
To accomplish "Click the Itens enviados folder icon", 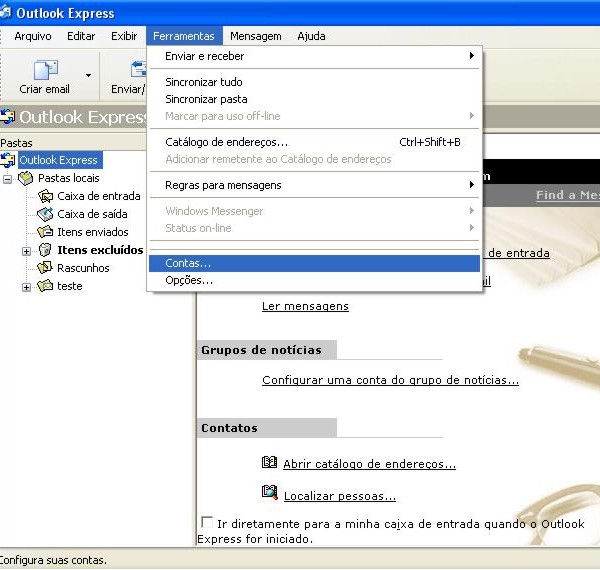I will 45,232.
